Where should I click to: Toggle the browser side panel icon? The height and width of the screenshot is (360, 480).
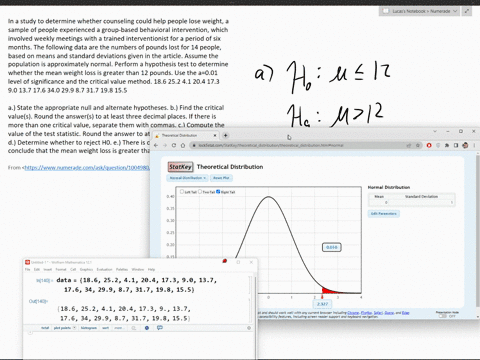coord(456,145)
